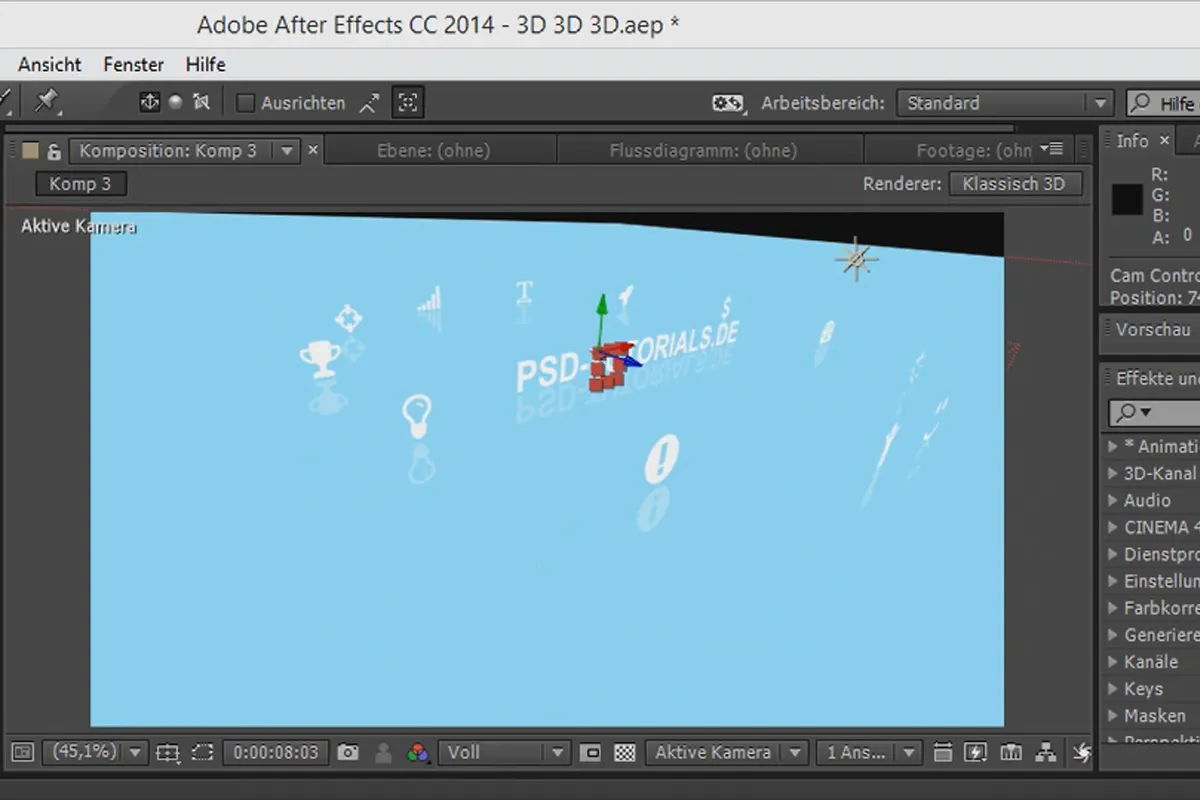
Task: Click Klassisch 3D renderer button
Action: (x=1015, y=184)
